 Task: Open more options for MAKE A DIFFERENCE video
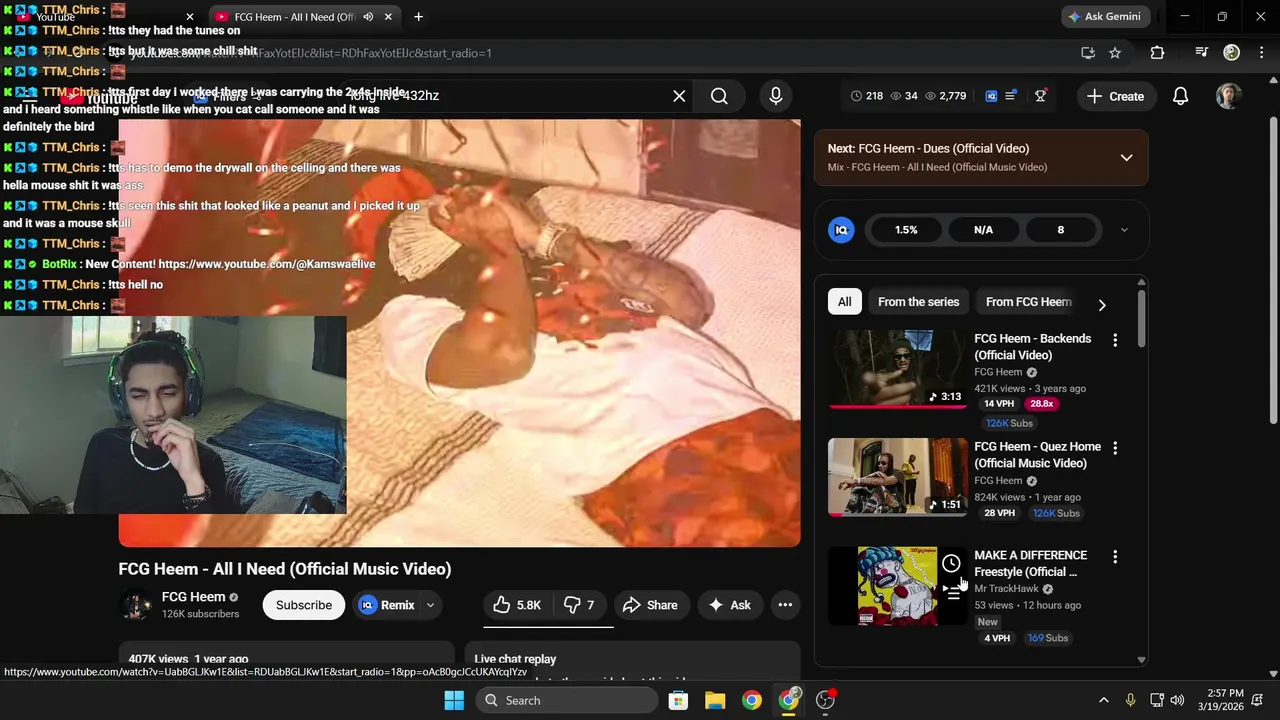click(x=1115, y=557)
